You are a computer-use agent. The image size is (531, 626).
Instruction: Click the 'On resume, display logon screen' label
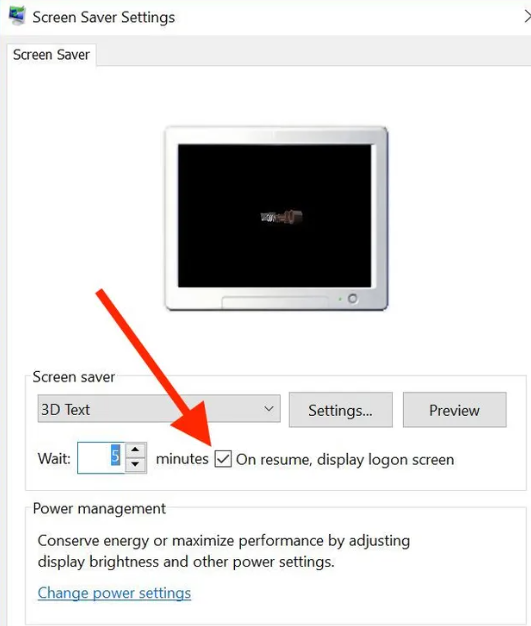pos(345,460)
